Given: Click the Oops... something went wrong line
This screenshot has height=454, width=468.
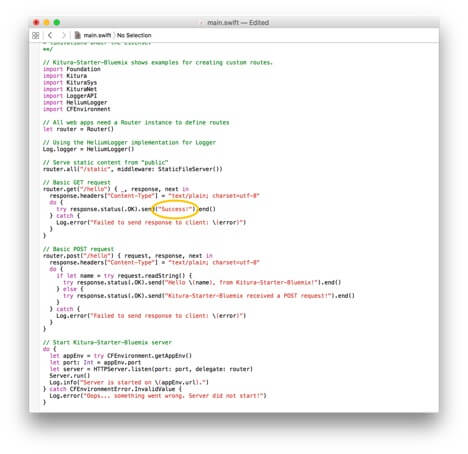Looking at the screenshot, I should (x=158, y=396).
